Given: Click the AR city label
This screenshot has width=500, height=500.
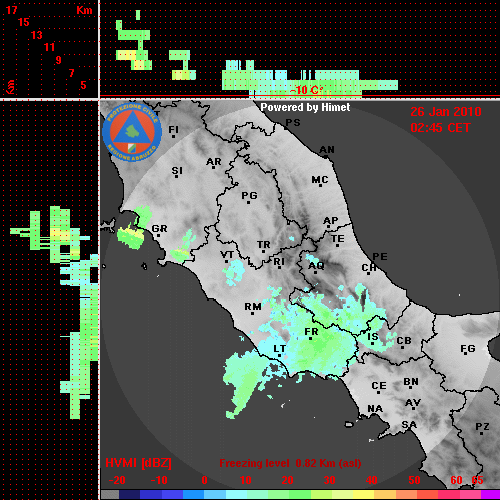Looking at the screenshot, I should click(x=214, y=162).
